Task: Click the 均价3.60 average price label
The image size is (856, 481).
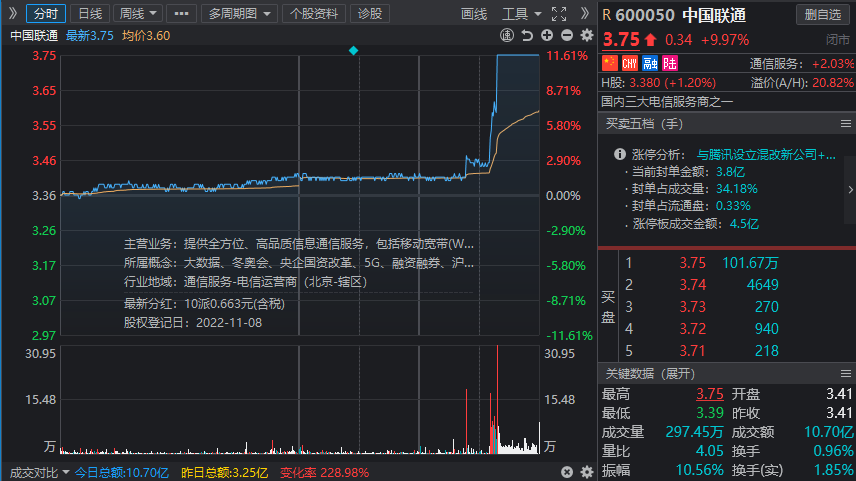Action: 146,36
